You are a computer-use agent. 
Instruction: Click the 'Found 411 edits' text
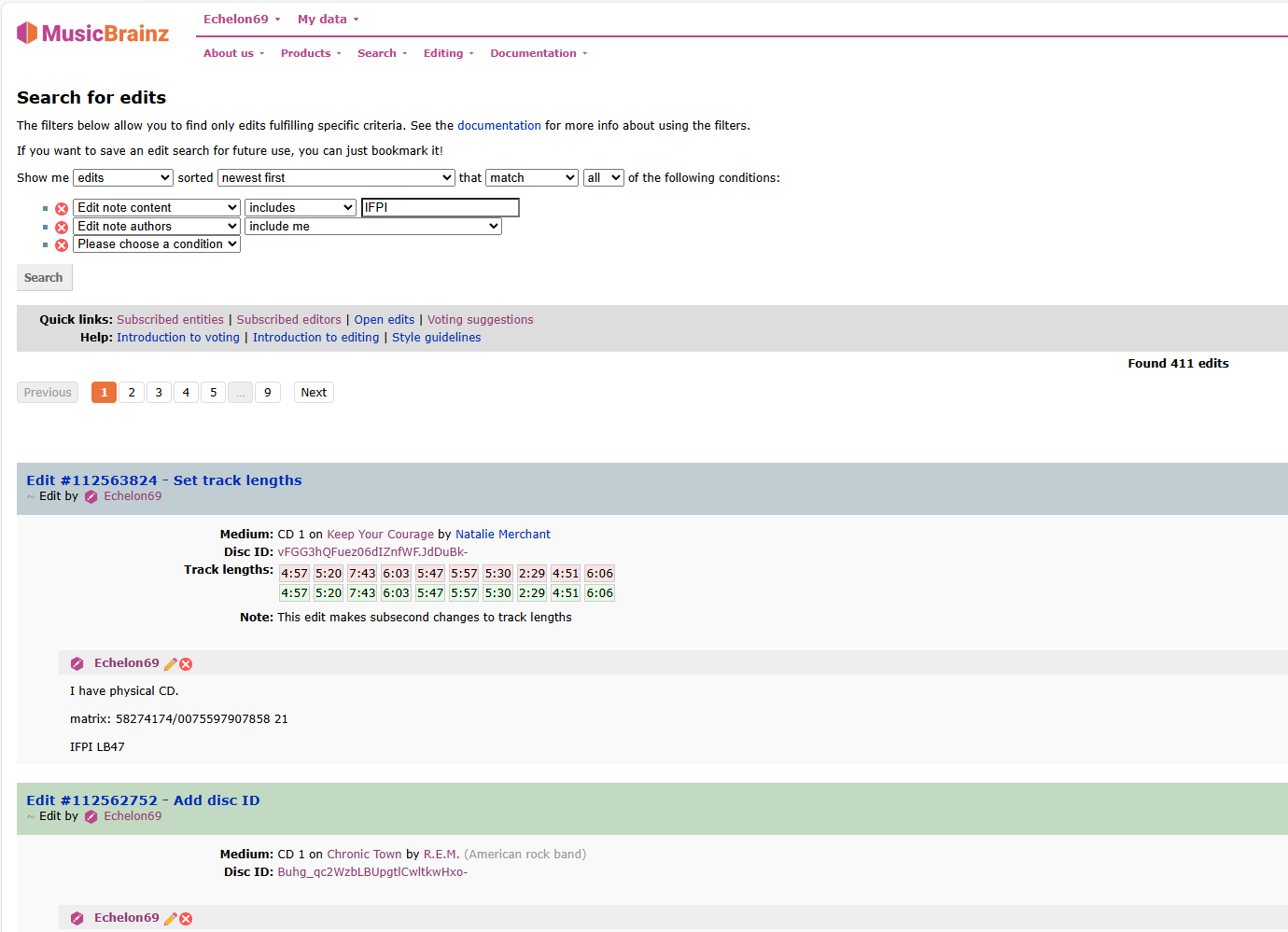(x=1178, y=364)
